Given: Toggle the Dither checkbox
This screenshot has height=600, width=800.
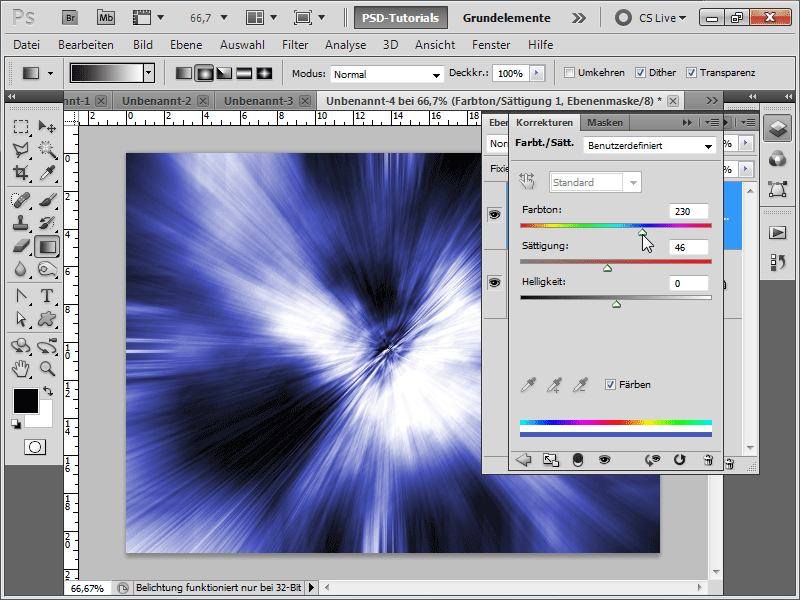Looking at the screenshot, I should point(640,72).
